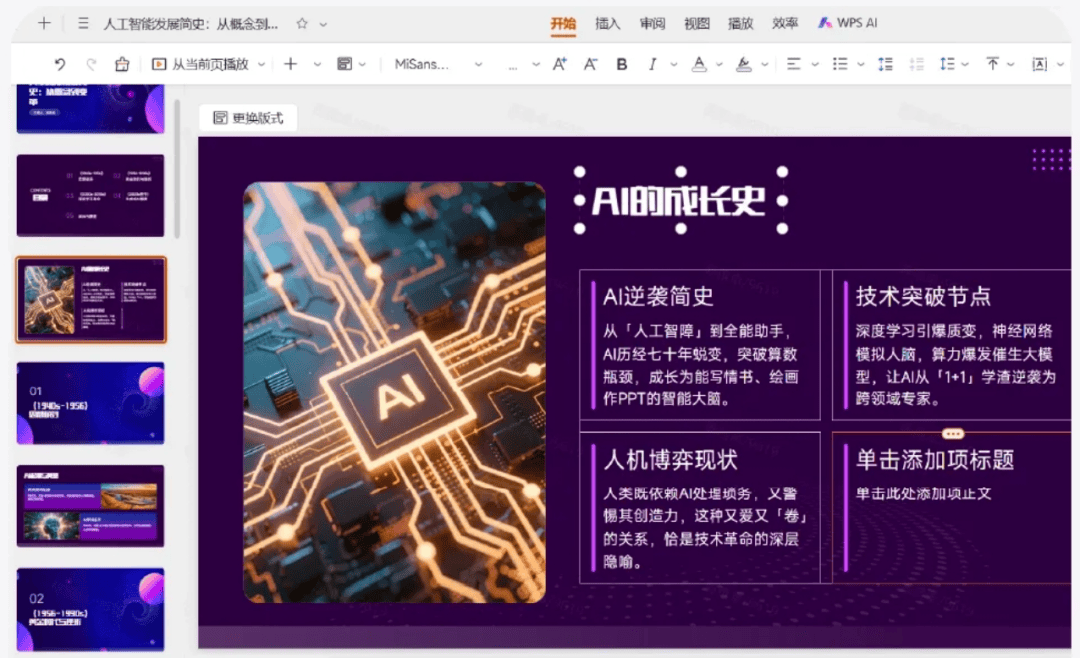This screenshot has height=658, width=1080.
Task: Click the plus icon to add a tab
Action: (44, 23)
